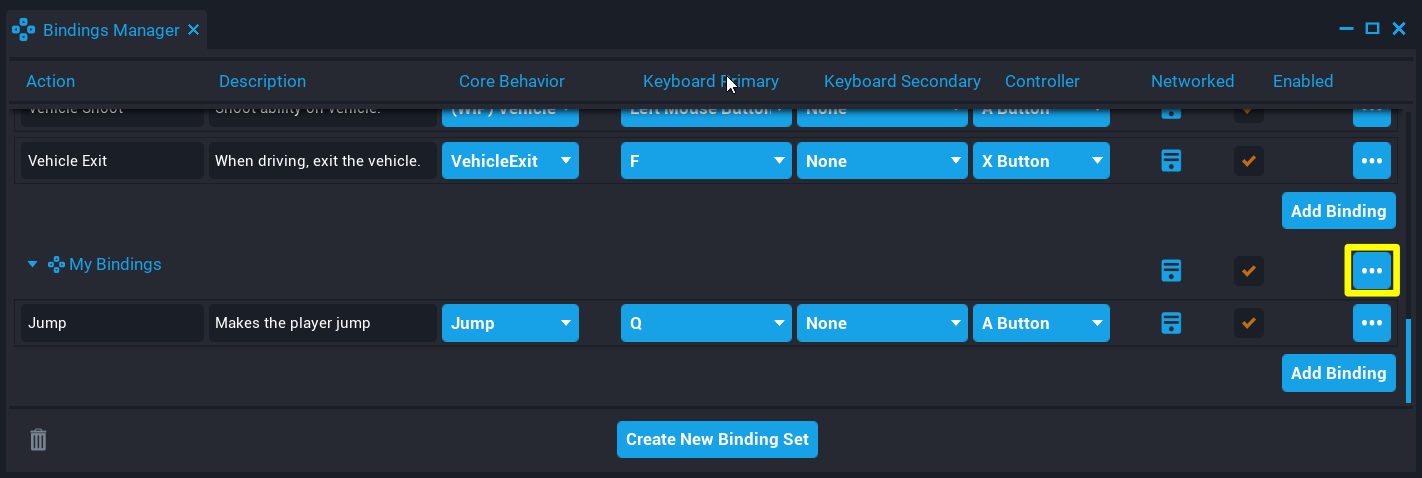Toggle Enabled checkbox for Vehicle Exit
Image resolution: width=1422 pixels, height=478 pixels.
[x=1248, y=161]
